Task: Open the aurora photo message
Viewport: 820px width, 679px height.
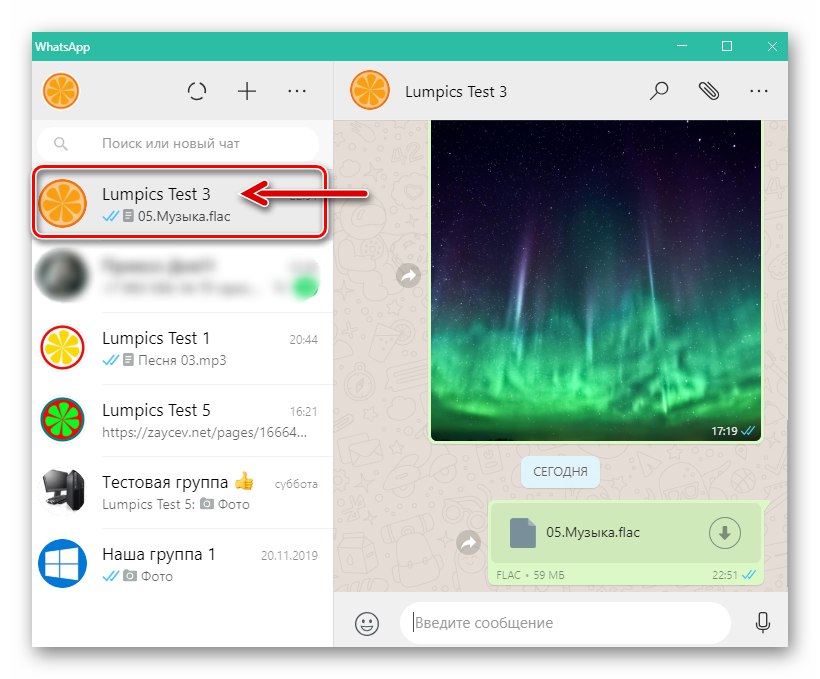Action: pos(596,280)
